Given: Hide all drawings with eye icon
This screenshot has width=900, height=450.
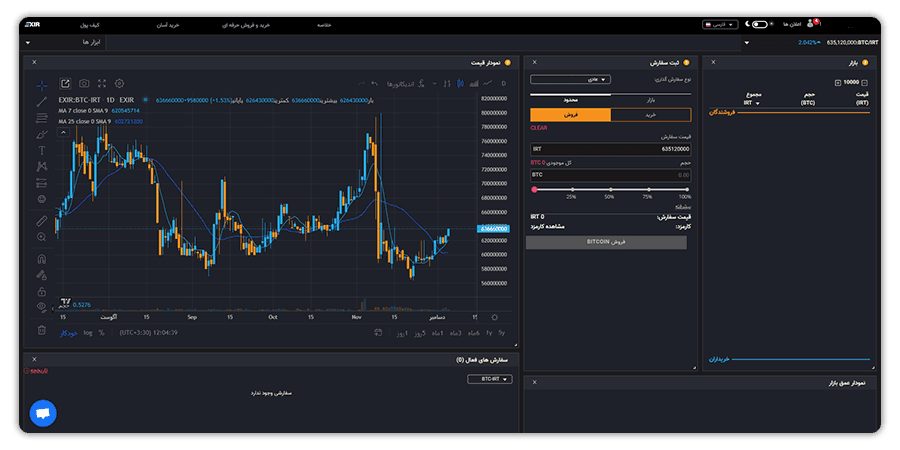Looking at the screenshot, I should (41, 307).
